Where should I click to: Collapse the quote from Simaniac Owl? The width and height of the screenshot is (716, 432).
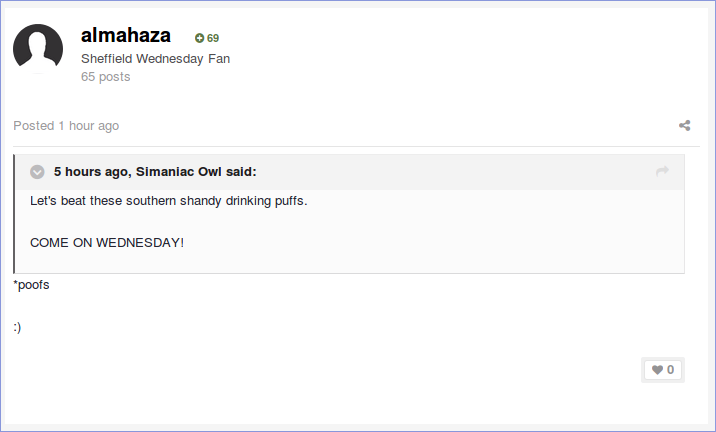[x=37, y=172]
